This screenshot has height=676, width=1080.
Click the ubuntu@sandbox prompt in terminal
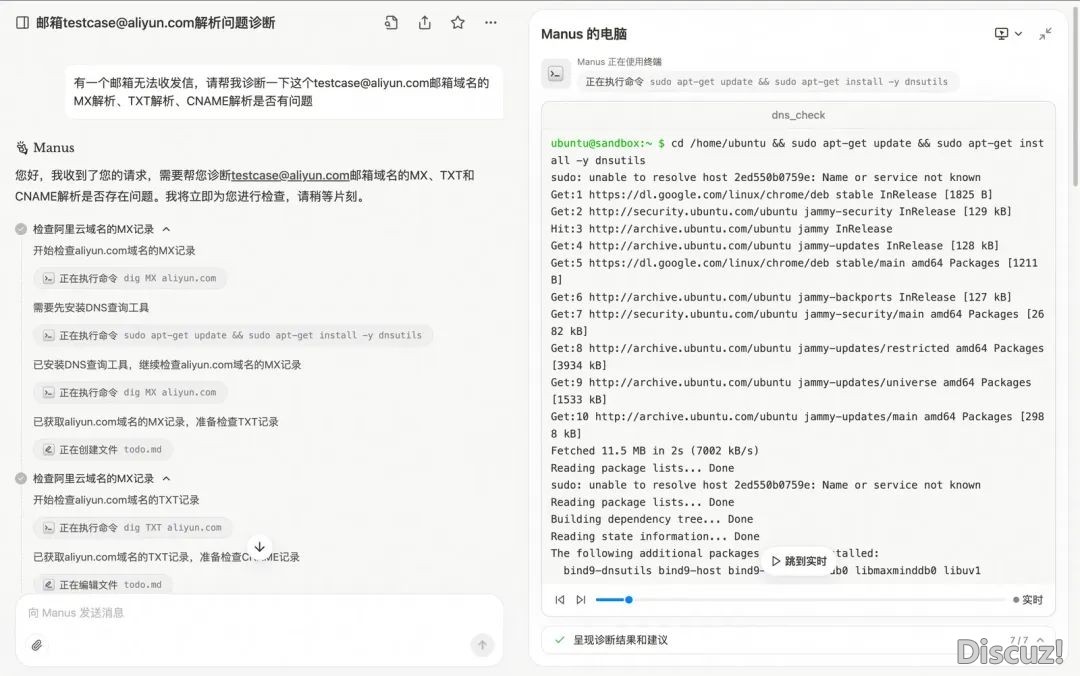[x=601, y=143]
